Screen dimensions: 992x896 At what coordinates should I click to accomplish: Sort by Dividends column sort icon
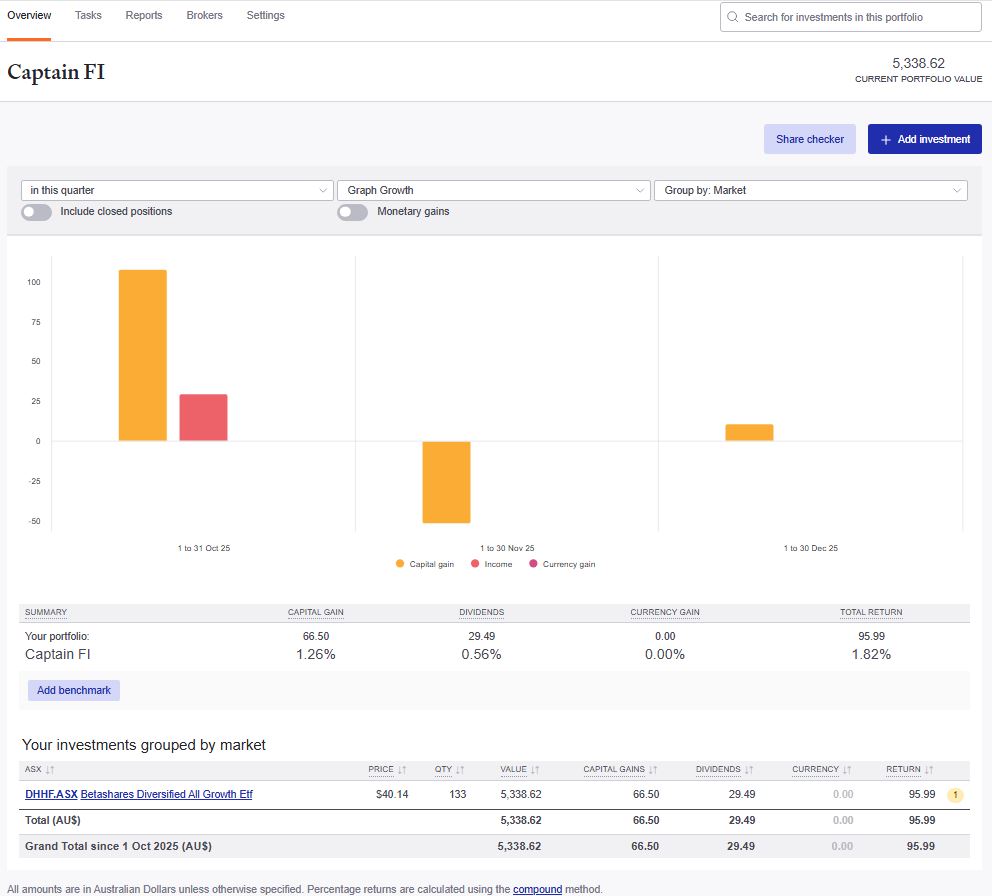coord(749,770)
